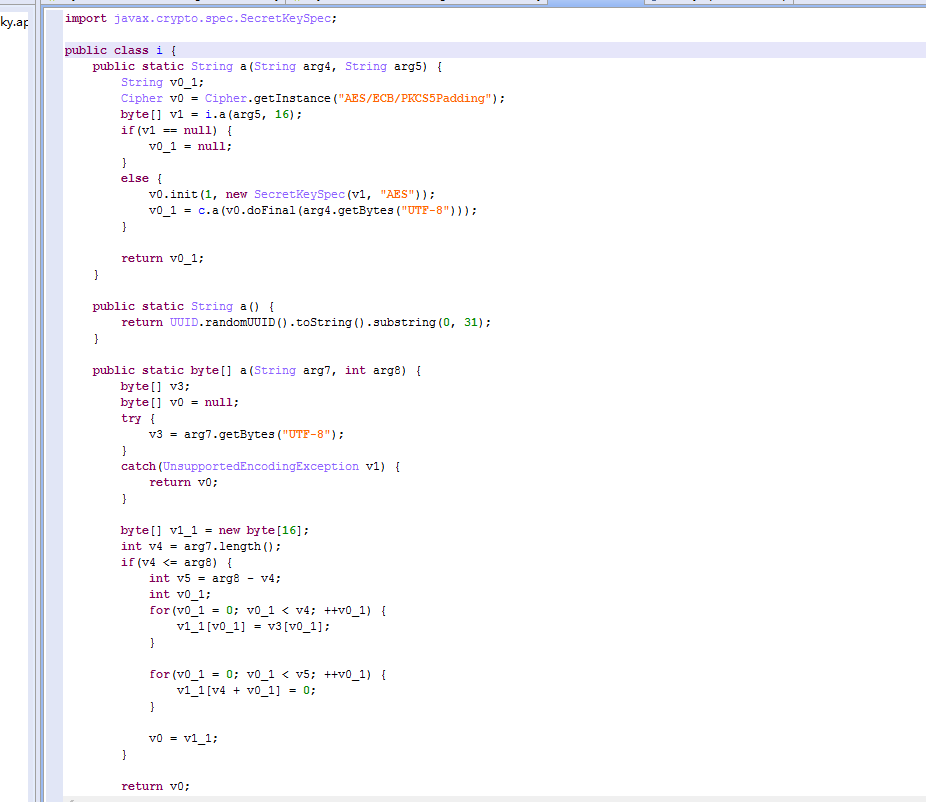Click the for loop with 'v0_1 < v4'
The width and height of the screenshot is (926, 802).
click(x=268, y=609)
